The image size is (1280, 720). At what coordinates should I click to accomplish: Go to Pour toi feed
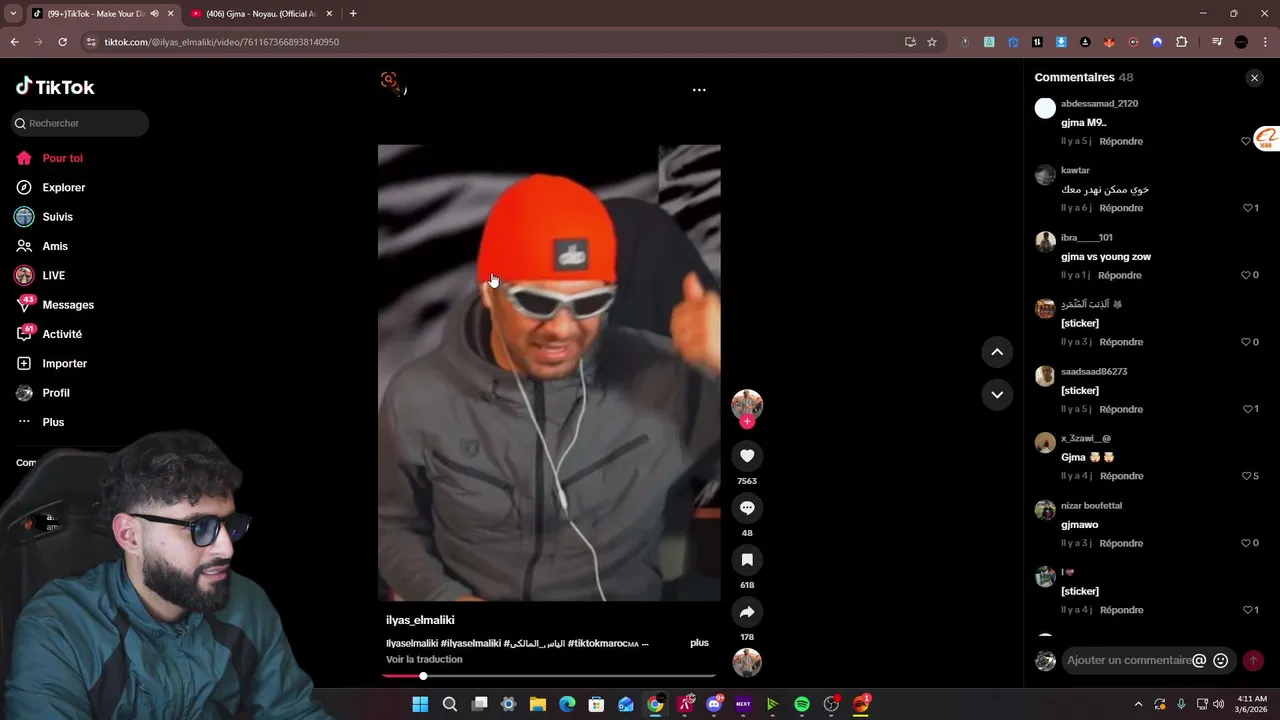62,158
